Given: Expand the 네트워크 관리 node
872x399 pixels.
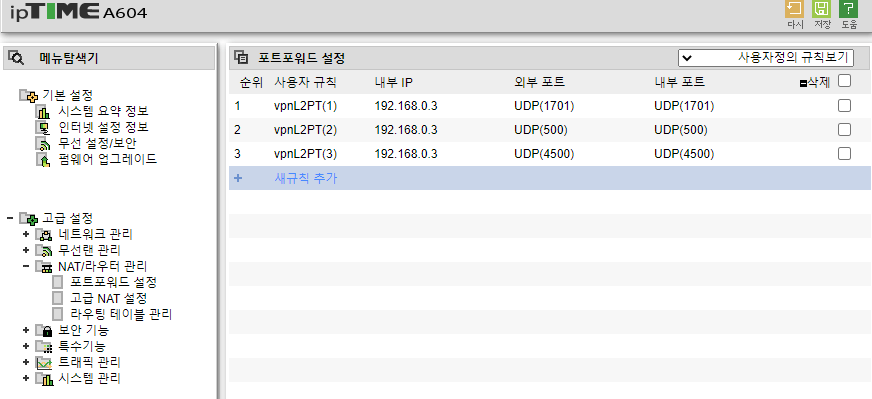Looking at the screenshot, I should click(x=26, y=234).
